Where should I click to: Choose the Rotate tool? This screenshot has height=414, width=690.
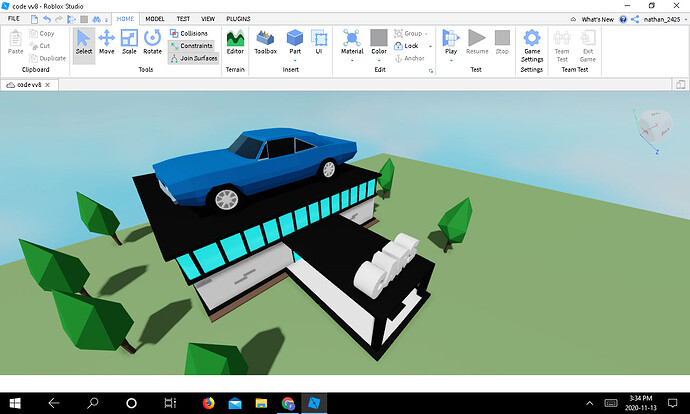tap(152, 42)
